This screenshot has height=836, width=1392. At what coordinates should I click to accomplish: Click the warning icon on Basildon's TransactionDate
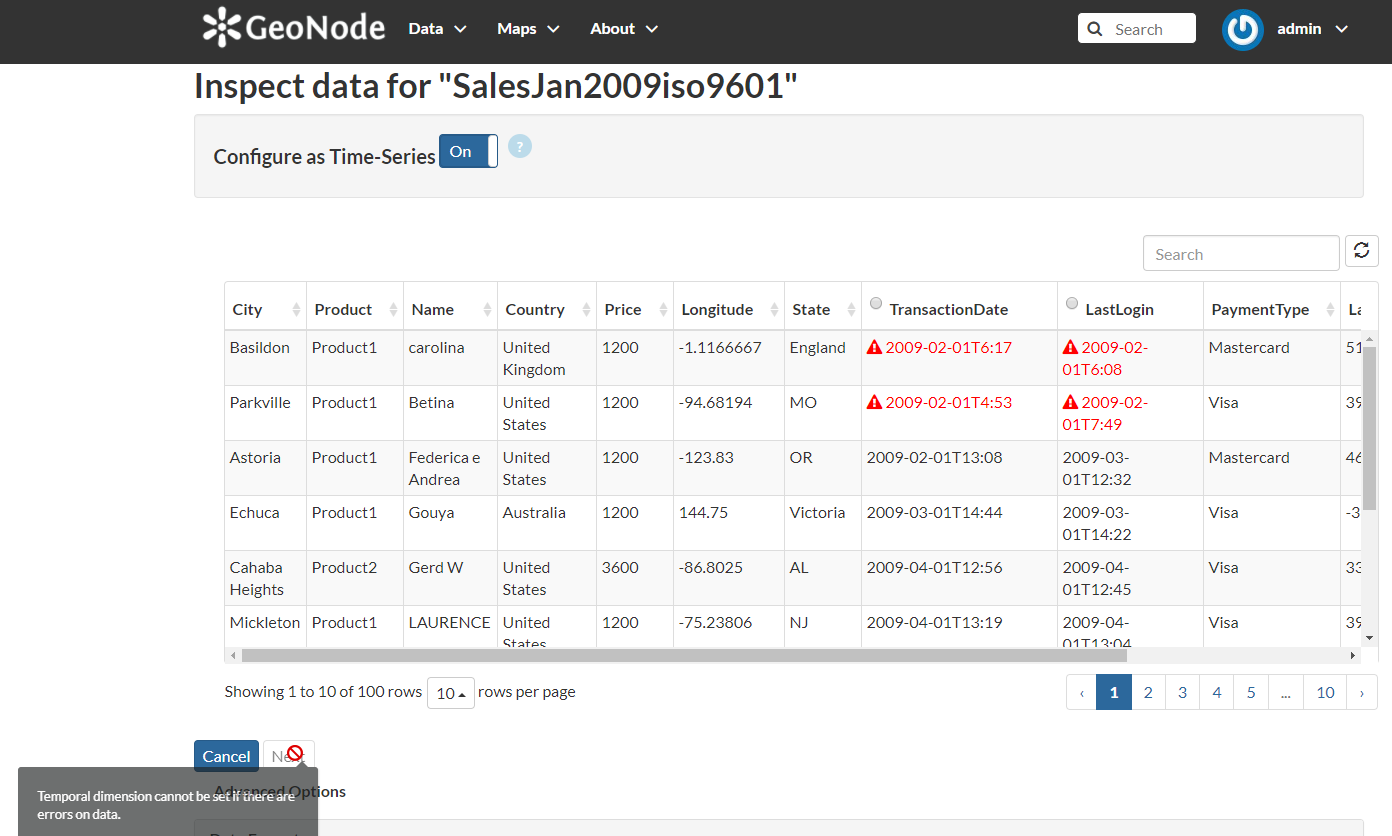click(874, 346)
